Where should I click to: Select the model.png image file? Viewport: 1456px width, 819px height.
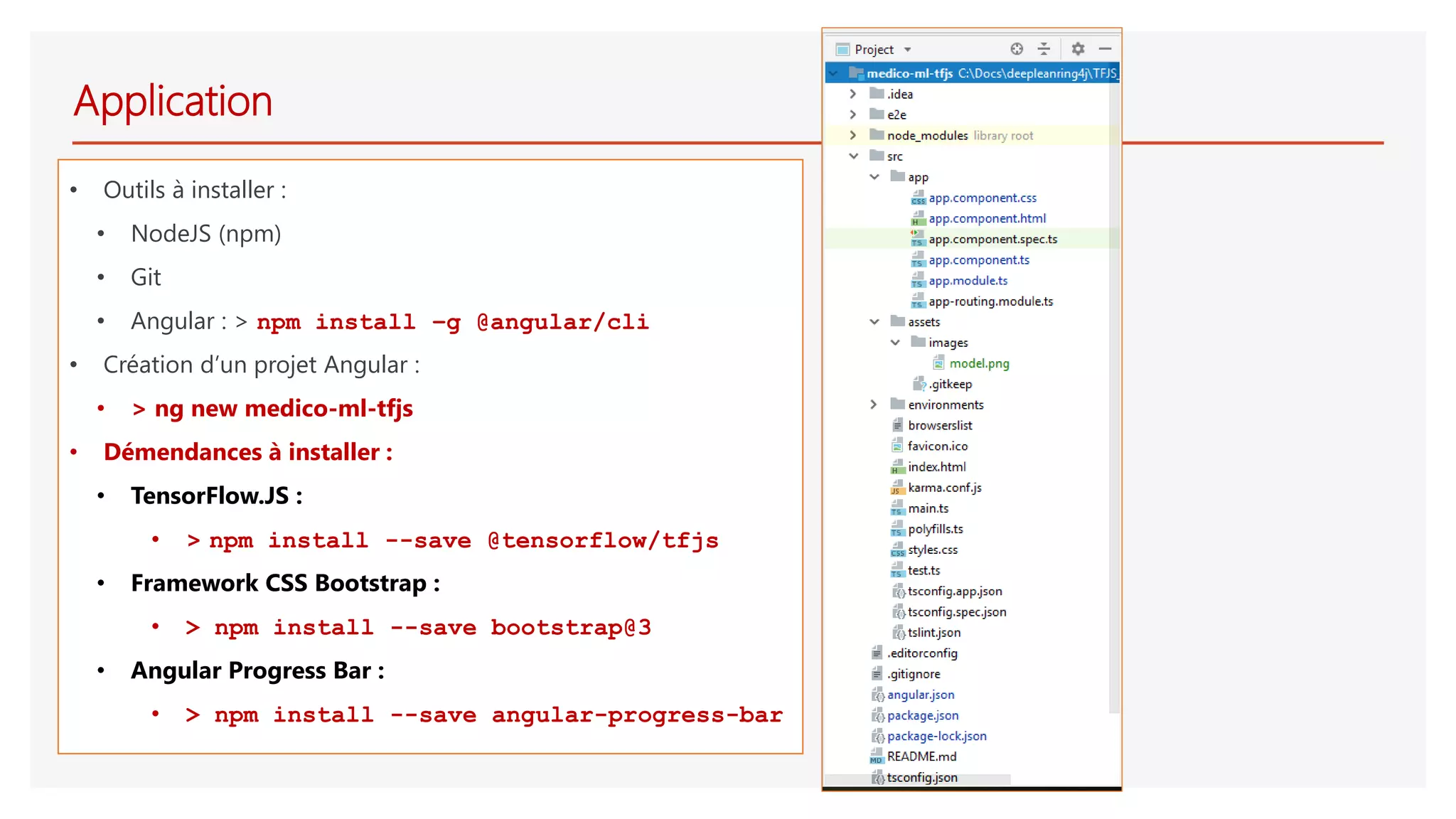(x=979, y=363)
